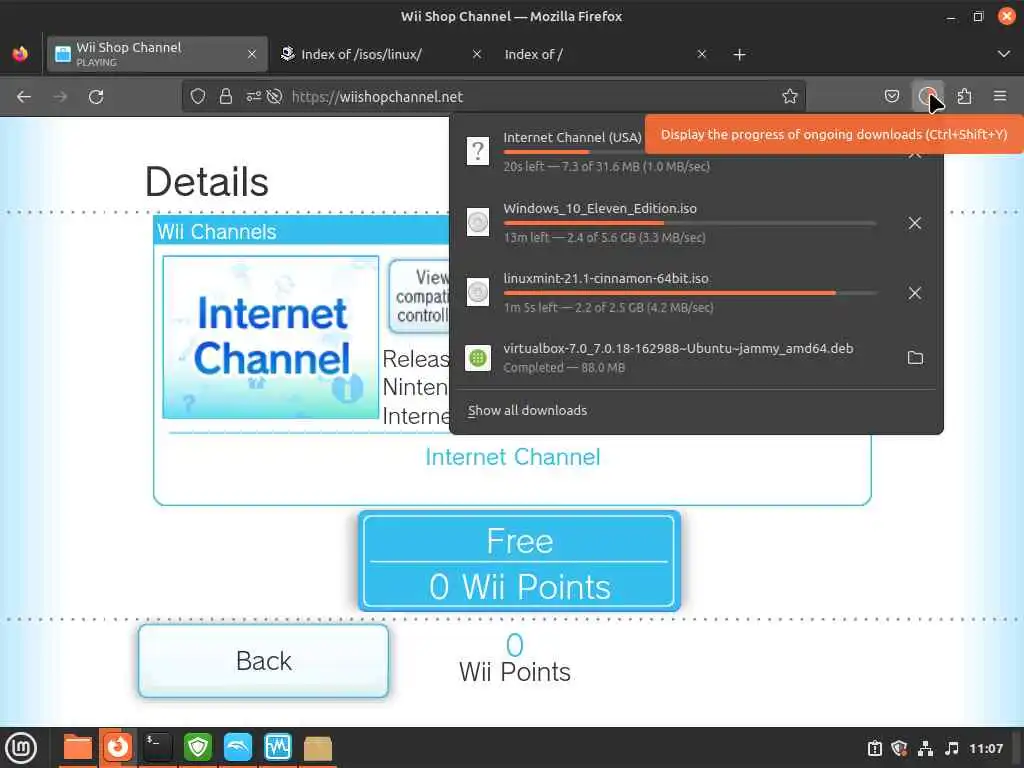Screen dimensions: 1024x768
Task: Open the Firefox application menu
Action: click(1000, 97)
